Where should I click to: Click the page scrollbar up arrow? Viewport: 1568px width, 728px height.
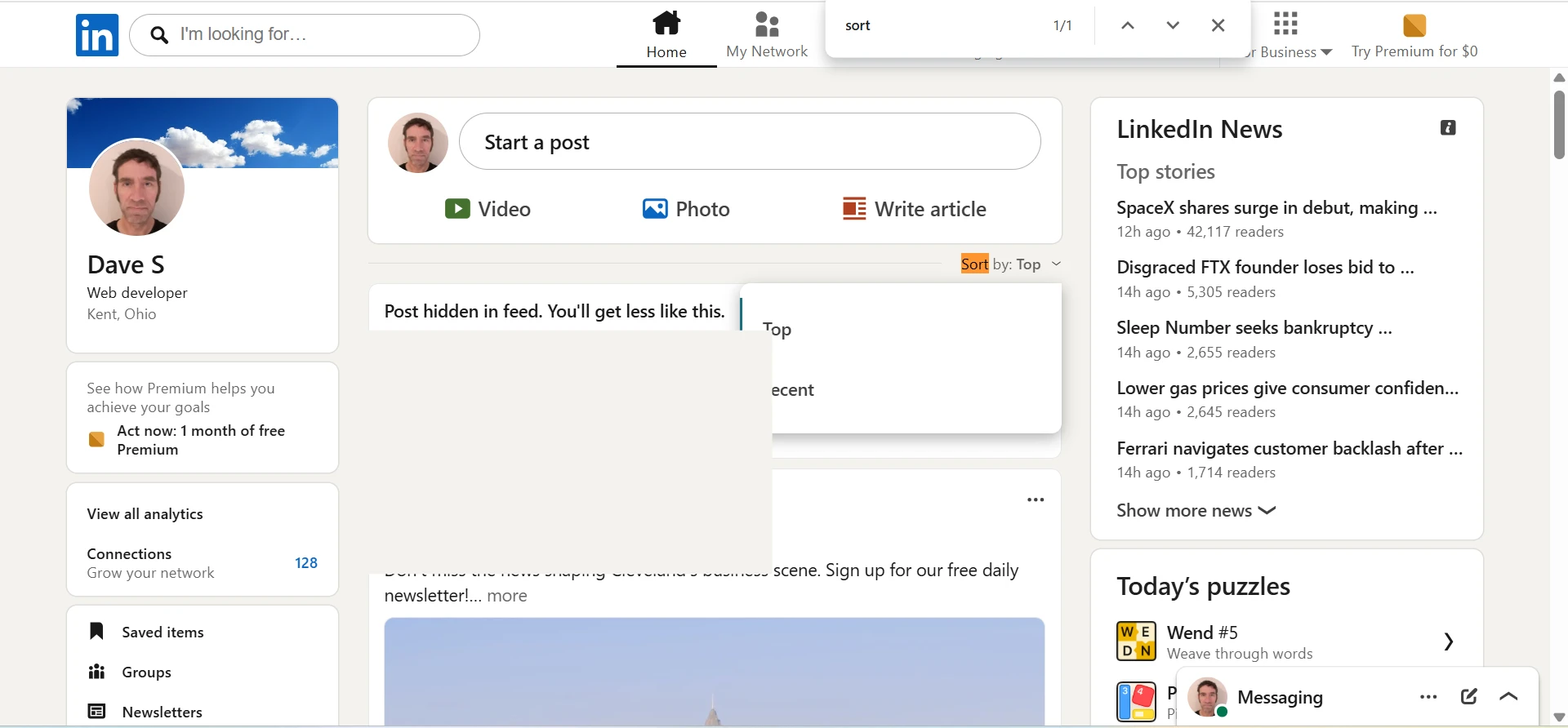[x=1559, y=78]
